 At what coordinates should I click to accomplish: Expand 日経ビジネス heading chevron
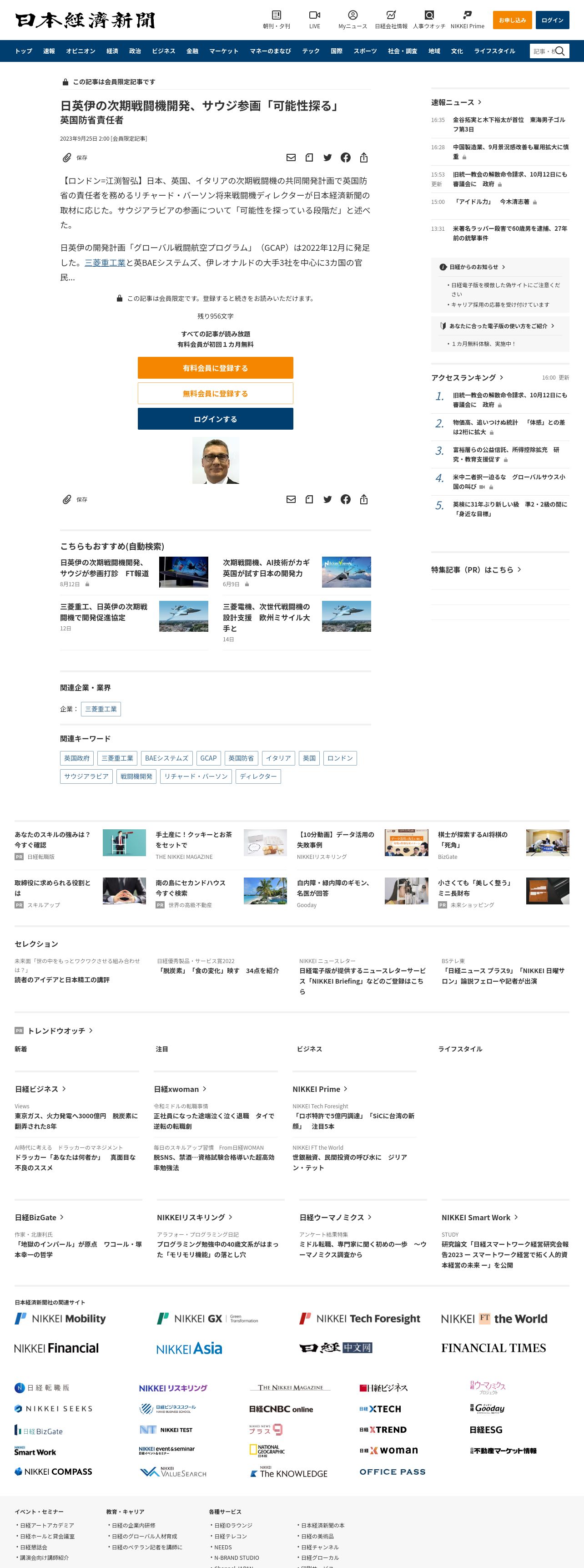click(64, 1089)
